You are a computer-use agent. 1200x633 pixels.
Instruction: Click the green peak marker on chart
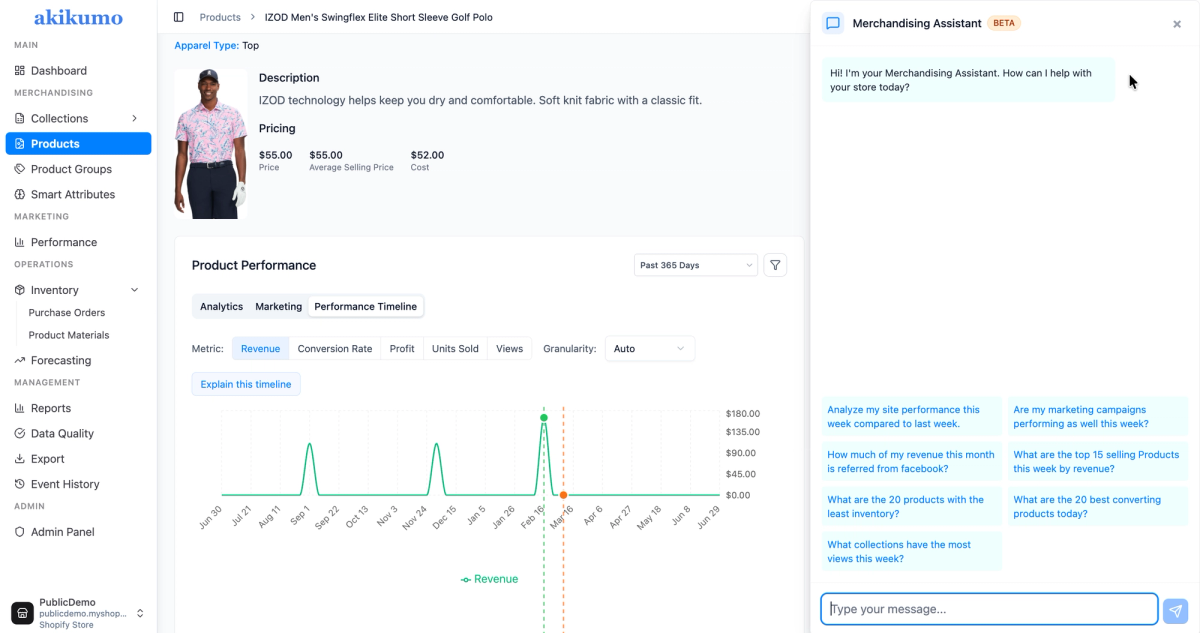click(x=544, y=417)
